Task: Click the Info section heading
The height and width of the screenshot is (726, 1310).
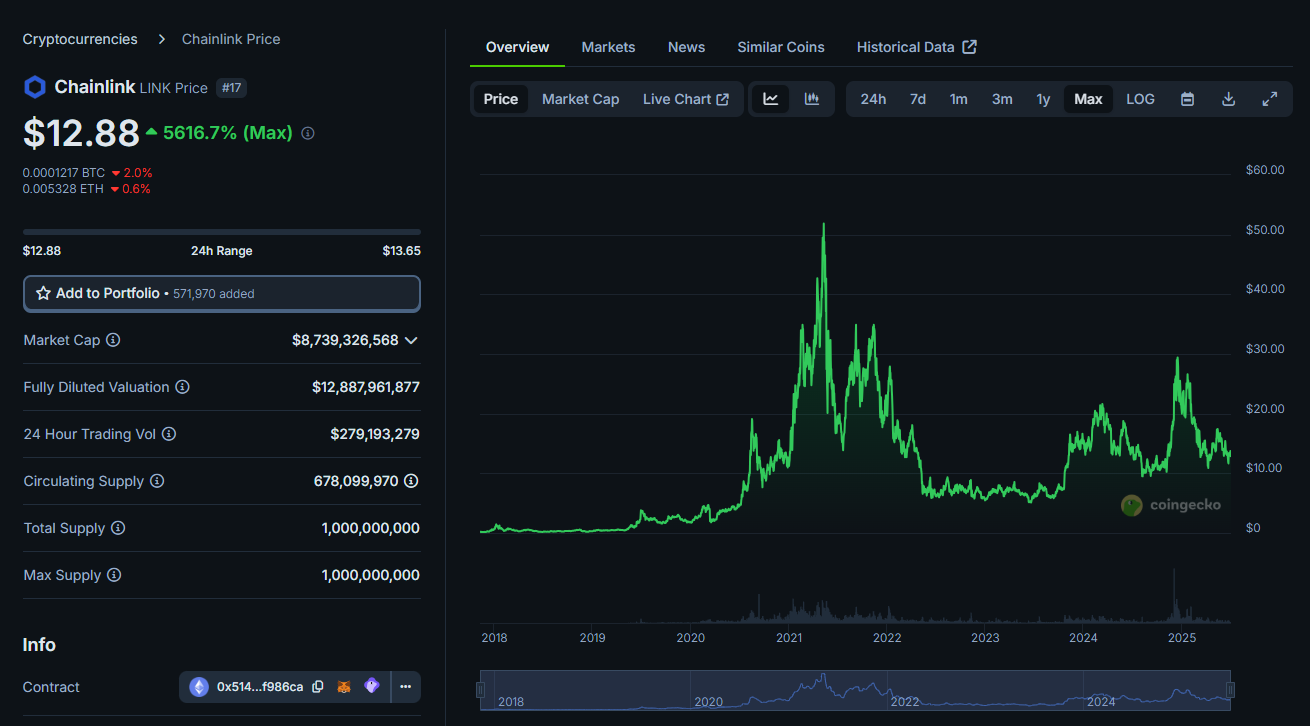Action: pos(39,645)
